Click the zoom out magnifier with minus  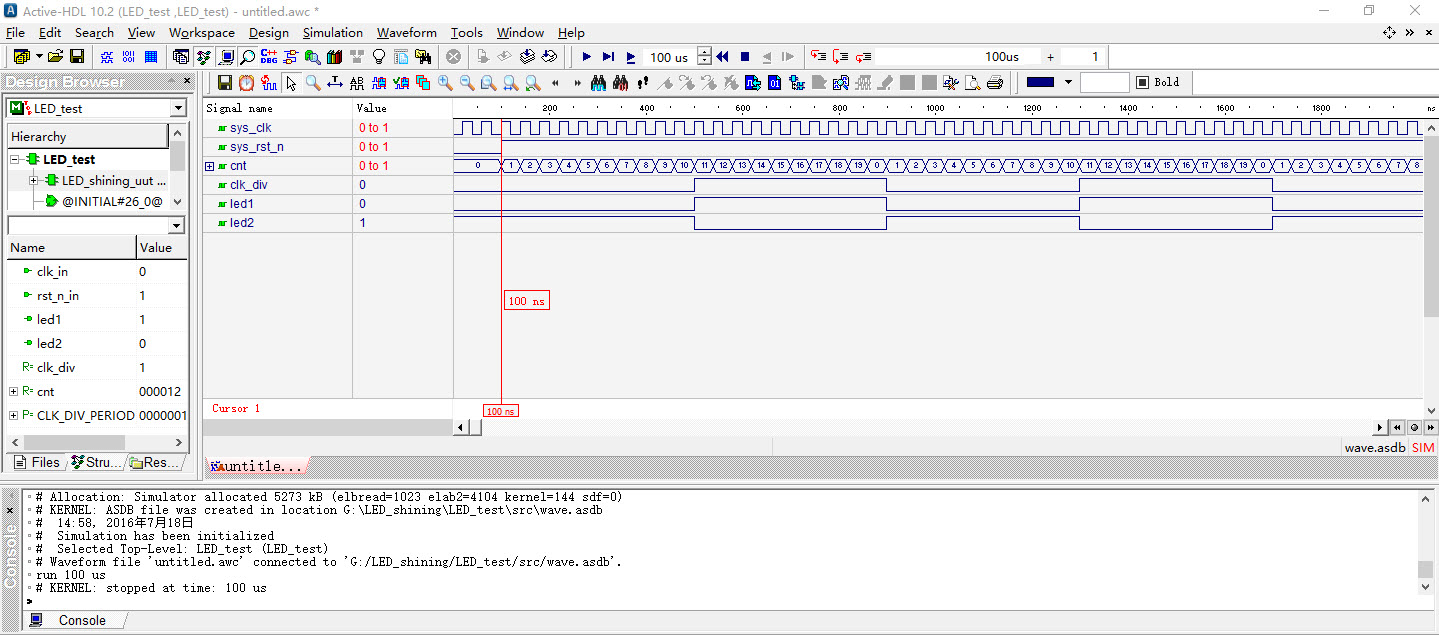(467, 83)
